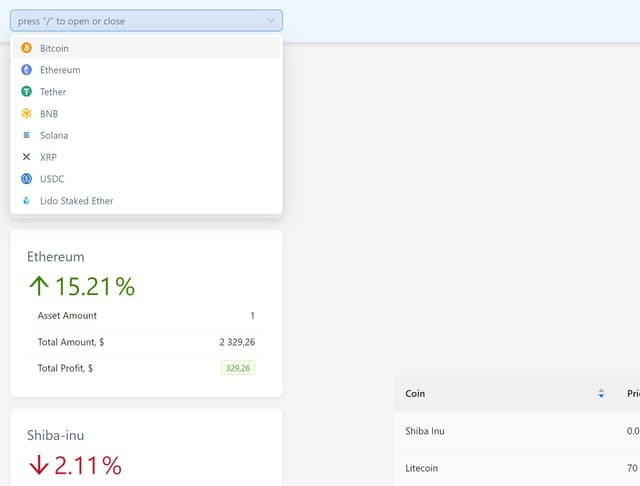Click the XRP cross icon

pos(27,157)
